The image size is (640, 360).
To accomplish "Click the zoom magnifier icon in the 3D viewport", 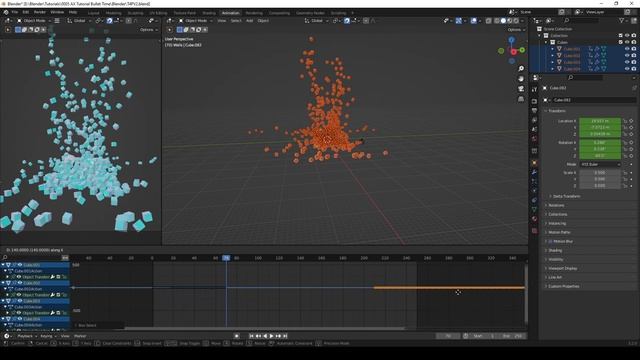I will tap(521, 69).
